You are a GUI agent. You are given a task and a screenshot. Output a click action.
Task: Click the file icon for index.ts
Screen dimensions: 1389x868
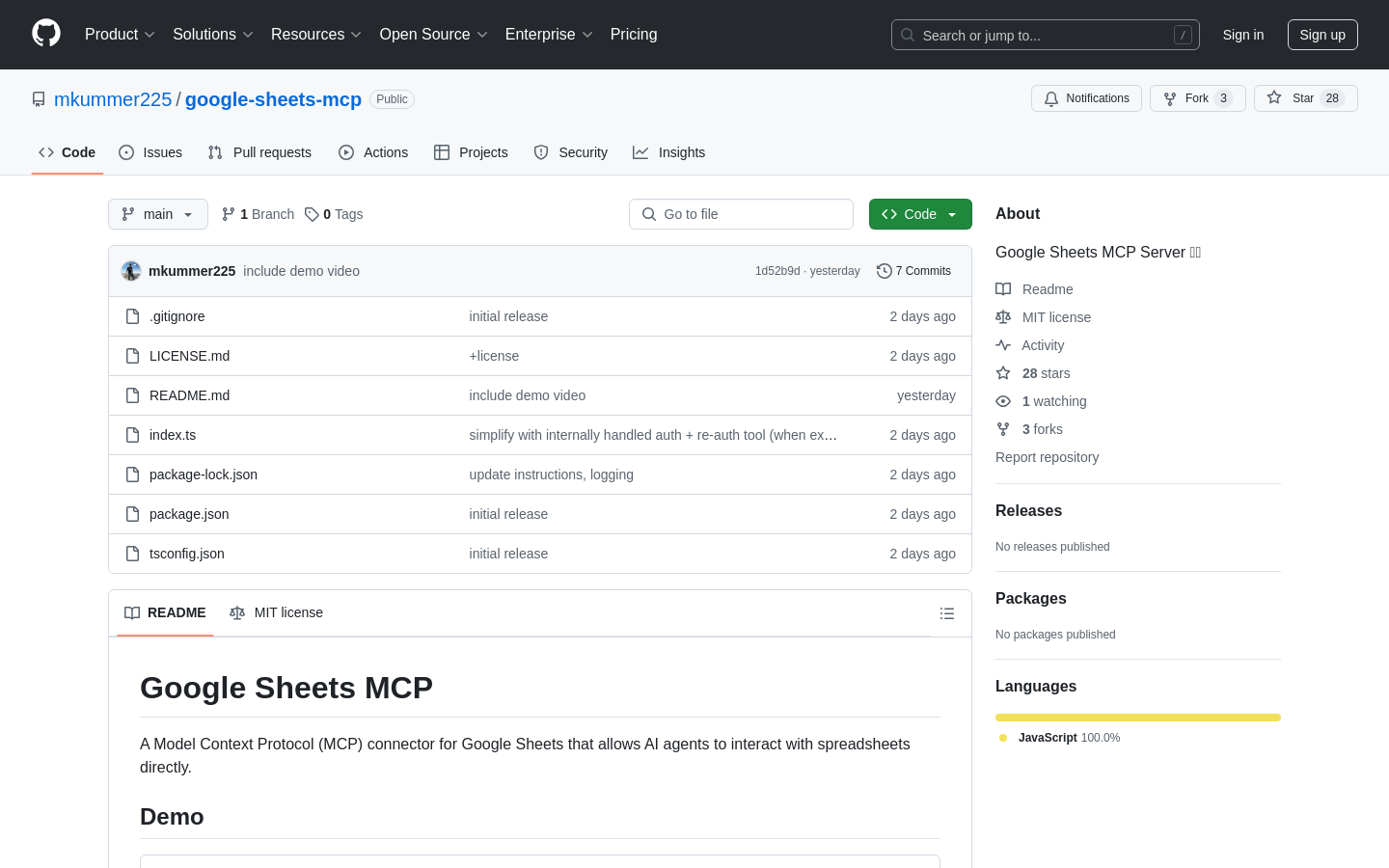(133, 435)
